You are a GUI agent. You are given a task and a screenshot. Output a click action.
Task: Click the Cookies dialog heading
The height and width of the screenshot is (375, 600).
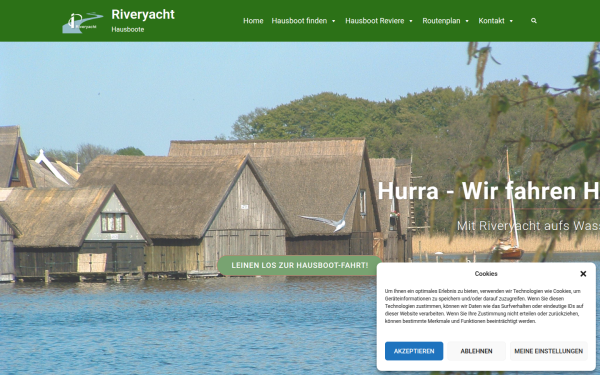486,274
